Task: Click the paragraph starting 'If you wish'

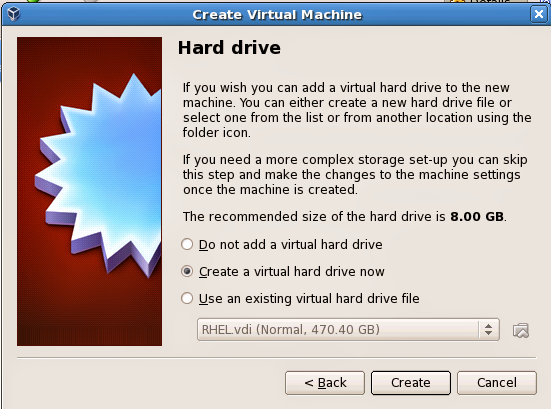Action: coord(357,110)
